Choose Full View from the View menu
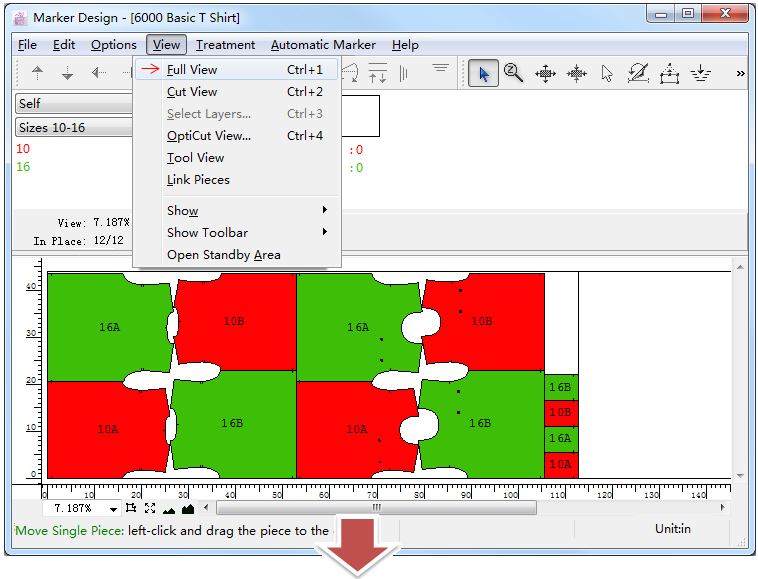The image size is (758, 579). [192, 70]
